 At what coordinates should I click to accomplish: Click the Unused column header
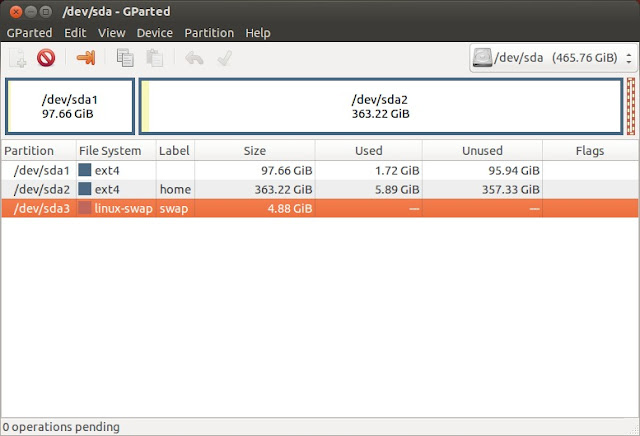pos(482,151)
